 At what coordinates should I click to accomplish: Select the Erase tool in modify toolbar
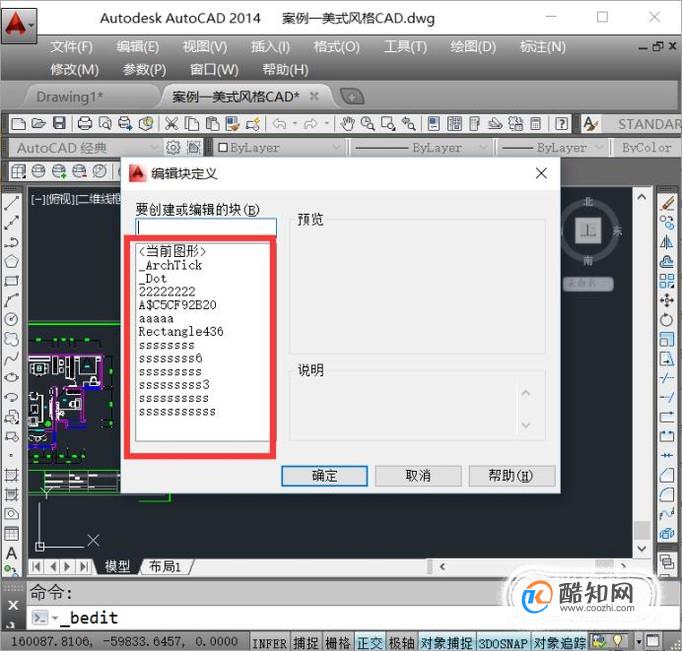coord(667,203)
